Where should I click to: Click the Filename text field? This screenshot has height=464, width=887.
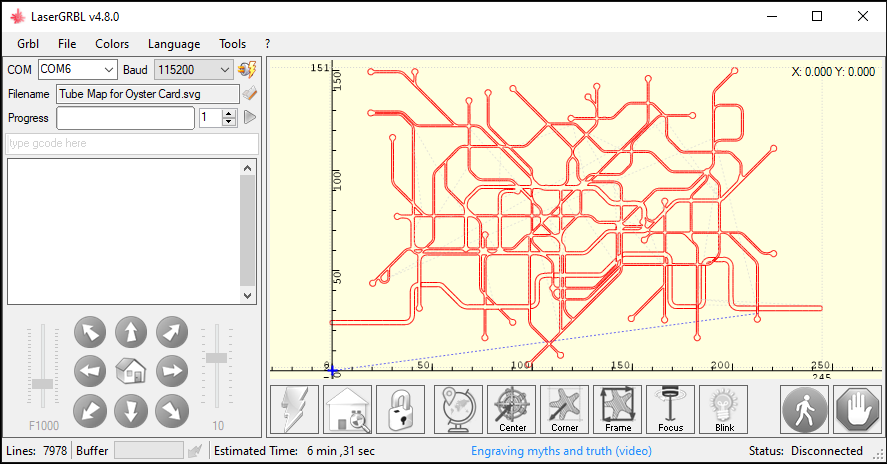tap(148, 94)
